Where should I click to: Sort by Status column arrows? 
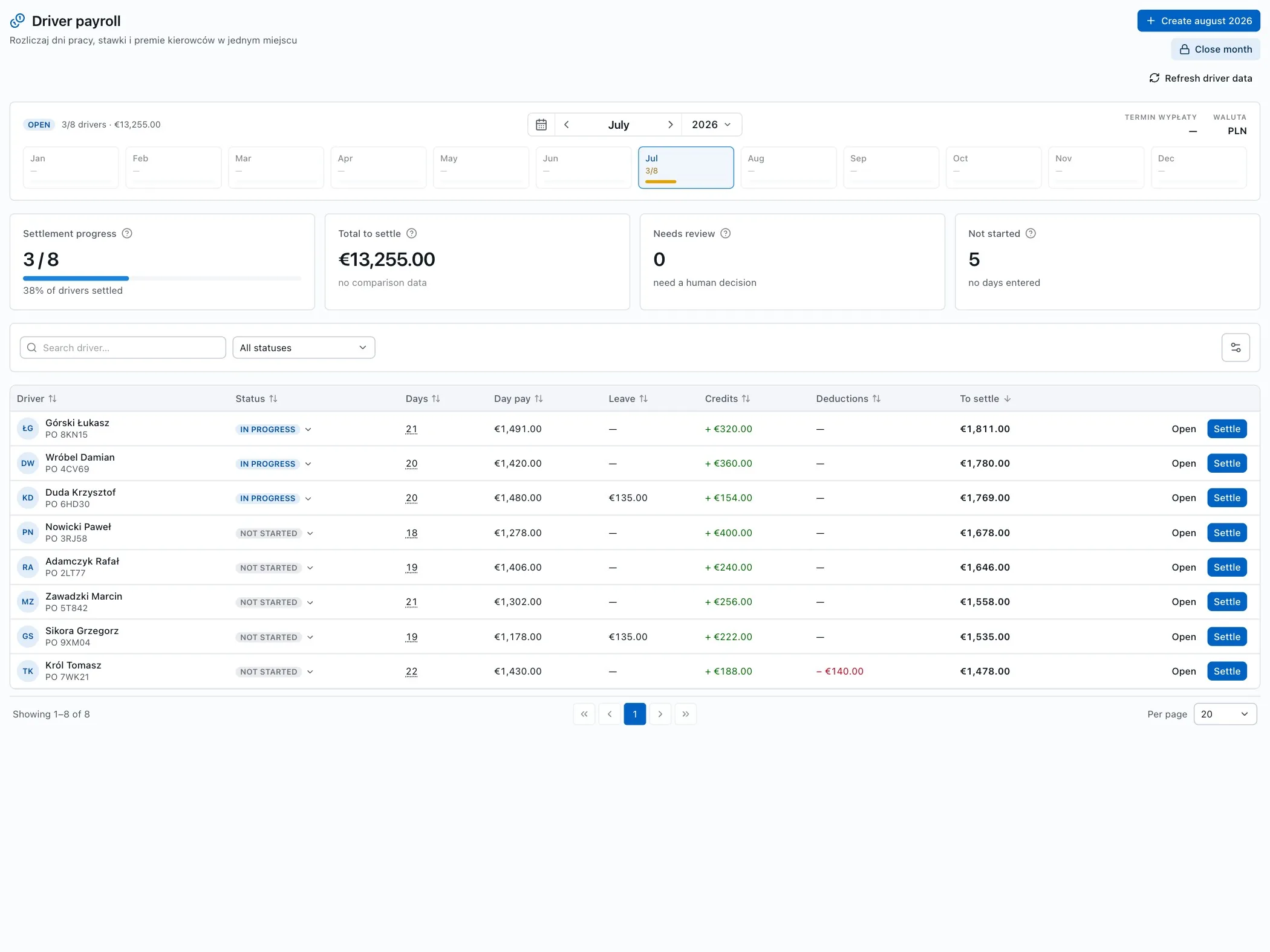pyautogui.click(x=273, y=398)
